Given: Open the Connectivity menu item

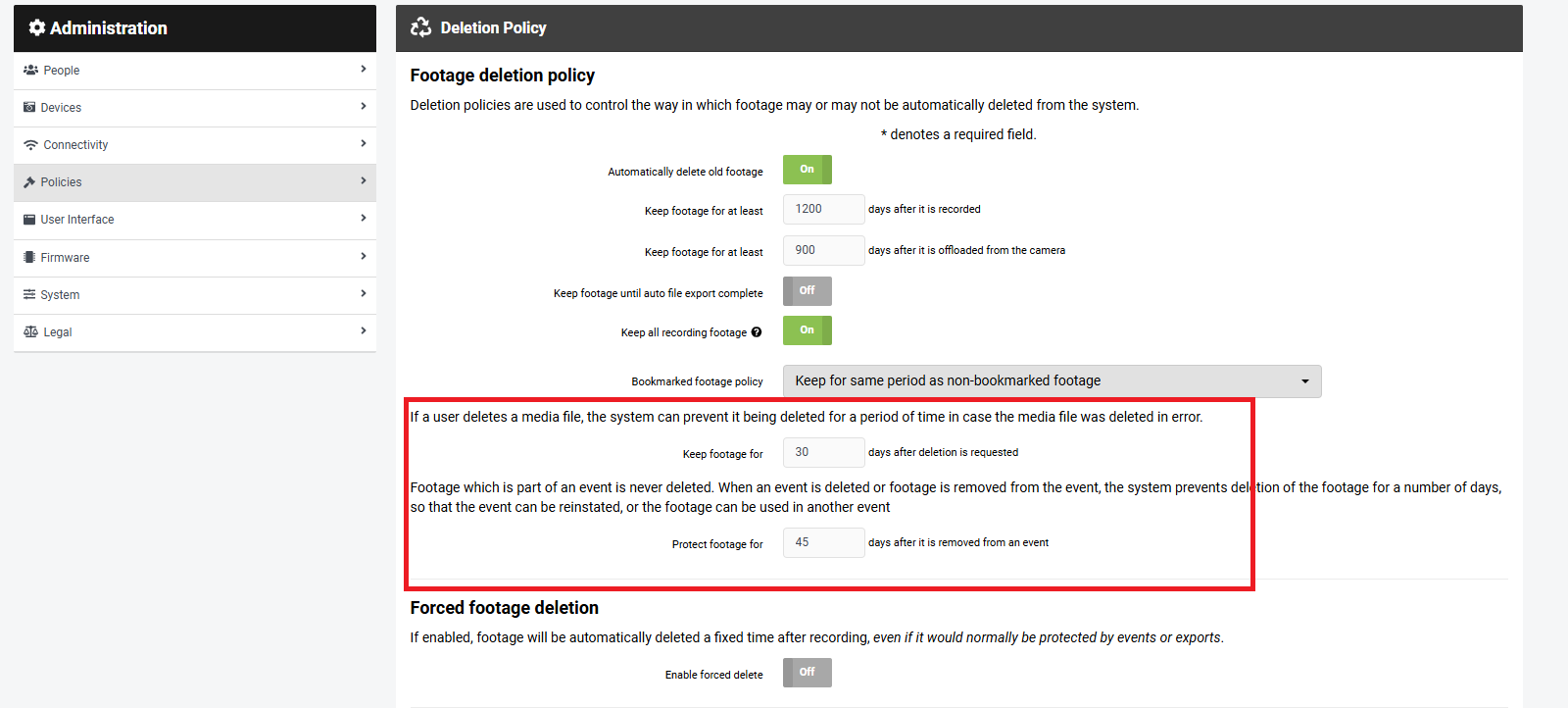Looking at the screenshot, I should (195, 145).
